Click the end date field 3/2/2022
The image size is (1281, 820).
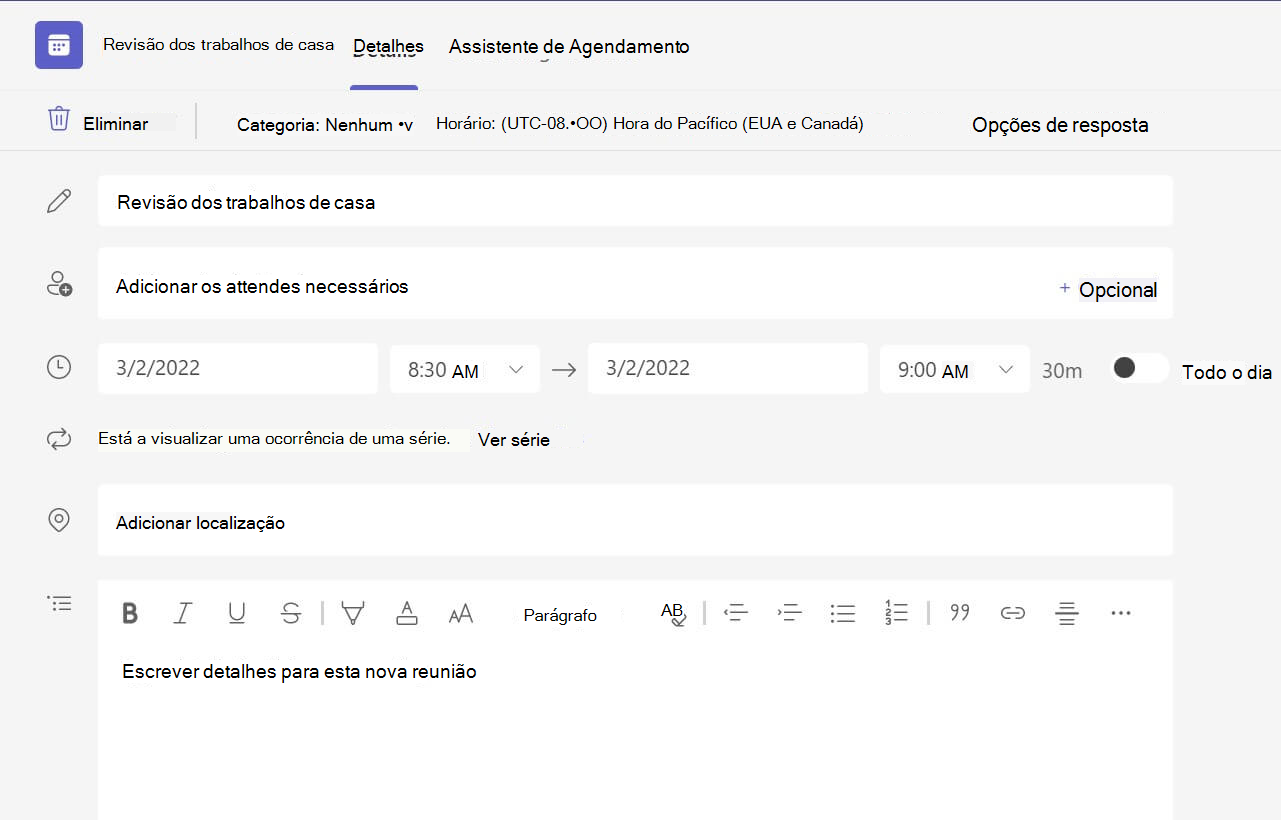[728, 368]
